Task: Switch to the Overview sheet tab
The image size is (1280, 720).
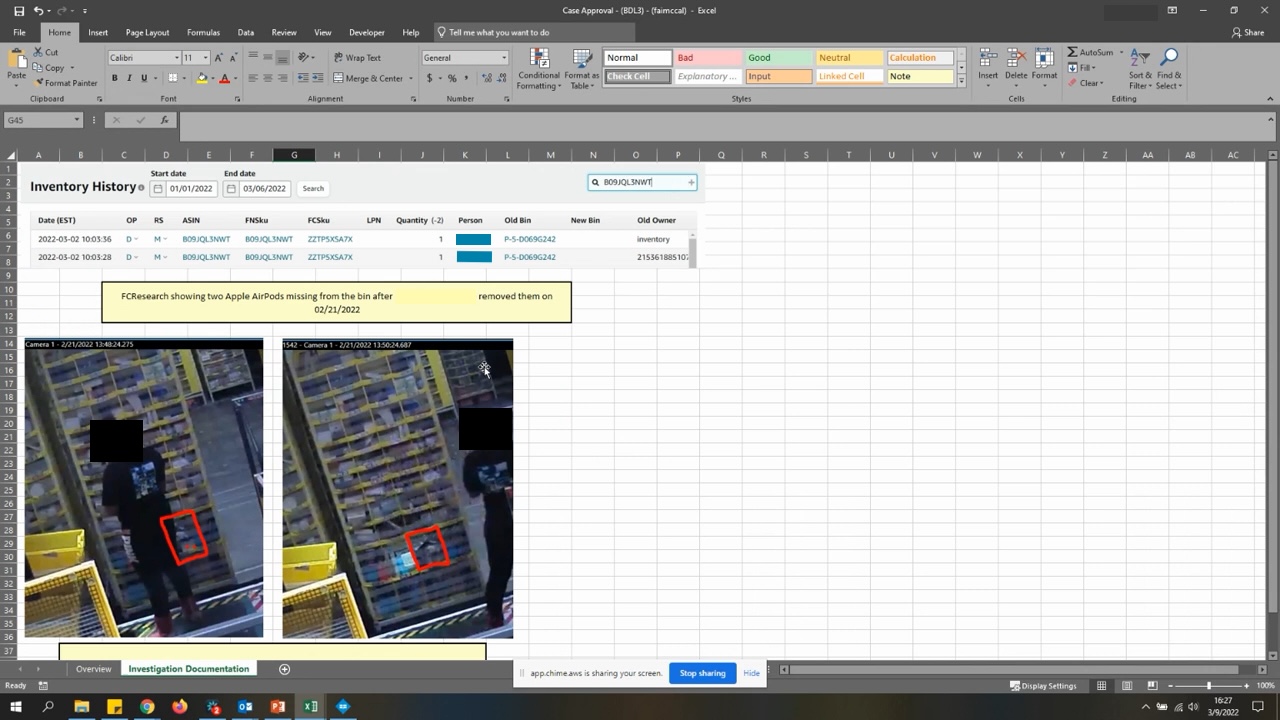Action: pyautogui.click(x=94, y=669)
